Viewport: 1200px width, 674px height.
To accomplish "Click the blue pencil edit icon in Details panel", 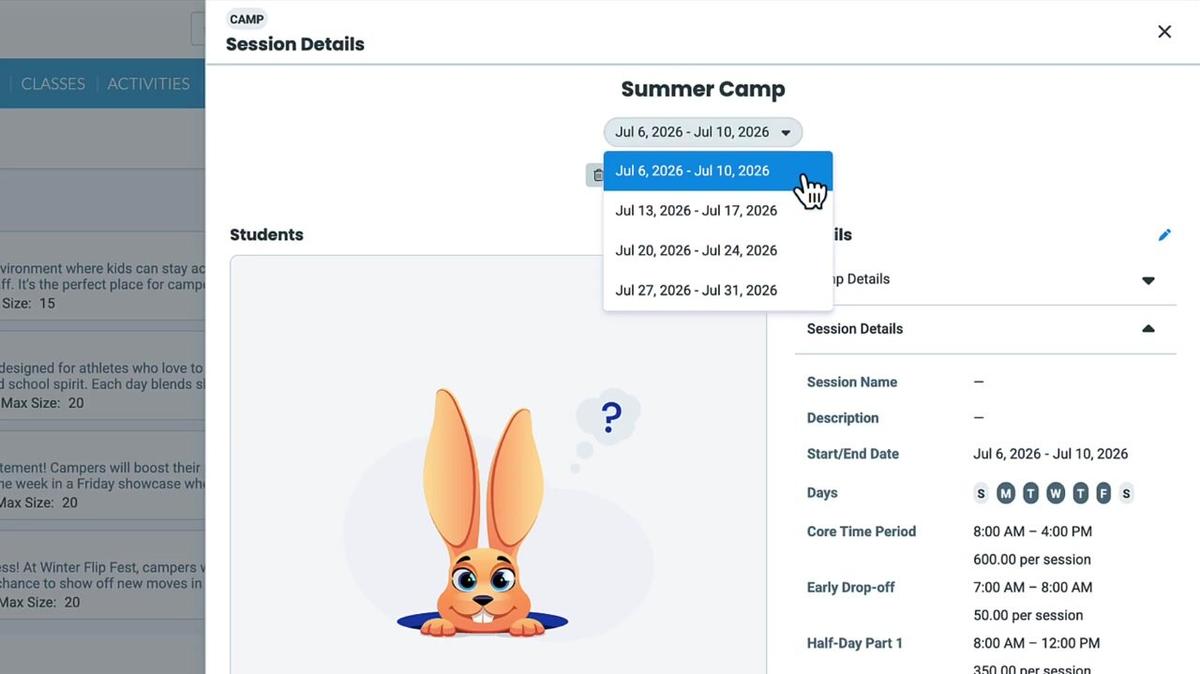I will 1165,234.
